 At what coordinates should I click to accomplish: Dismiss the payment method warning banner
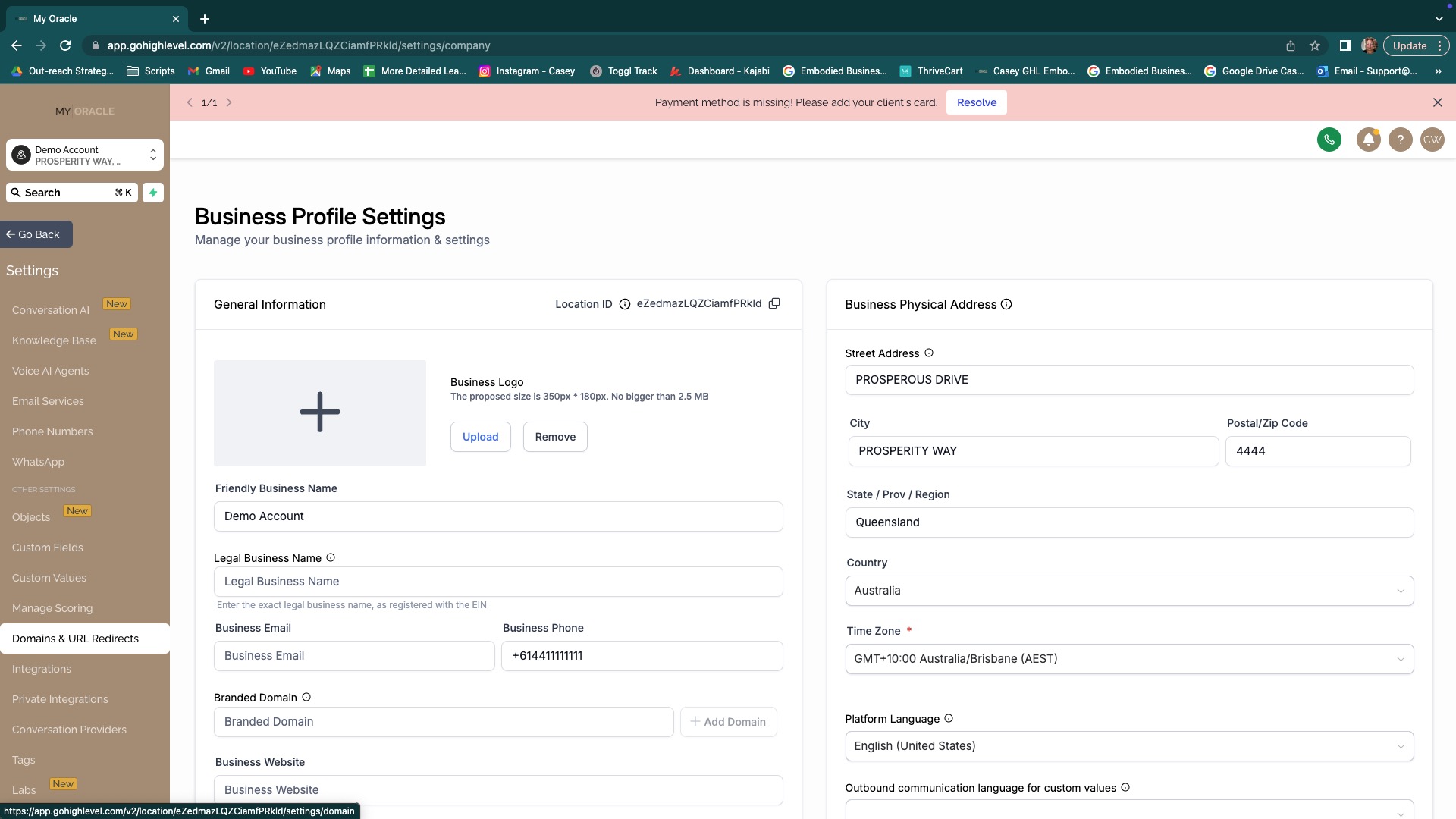pyautogui.click(x=1437, y=102)
